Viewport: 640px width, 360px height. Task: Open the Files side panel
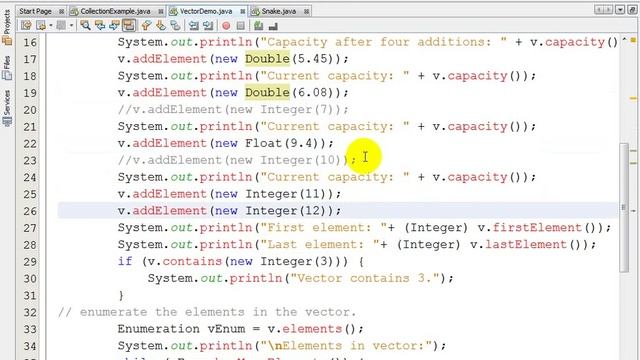coord(7,68)
